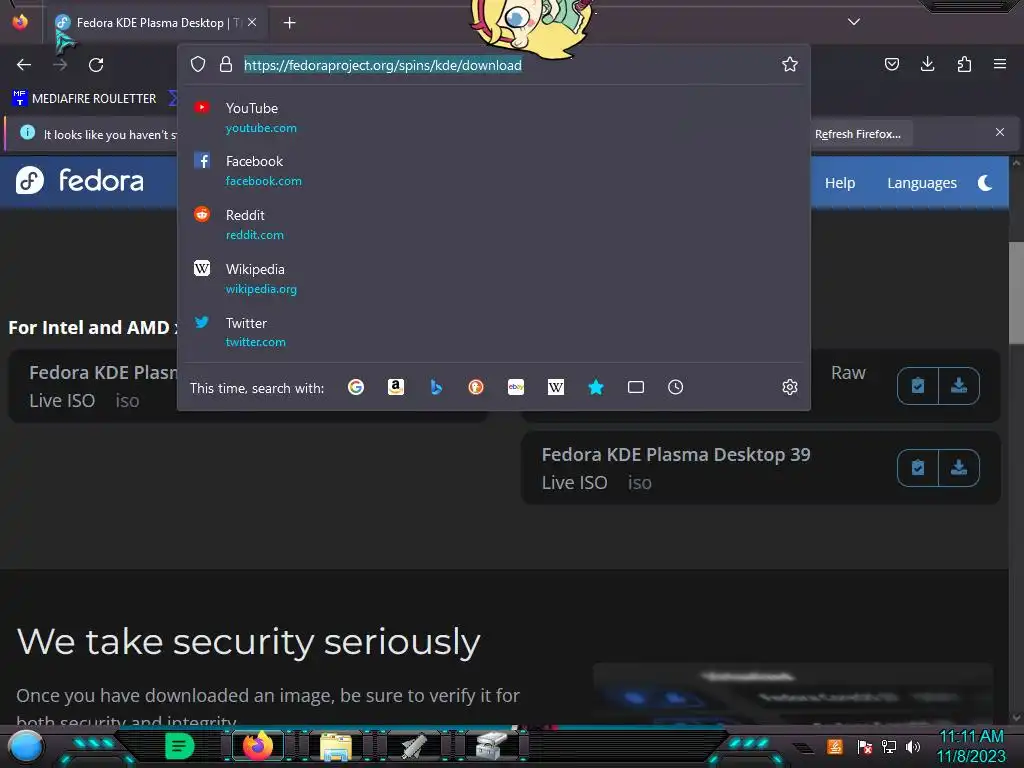This screenshot has width=1024, height=768.
Task: Open the list all tabs dropdown arrow
Action: click(854, 22)
